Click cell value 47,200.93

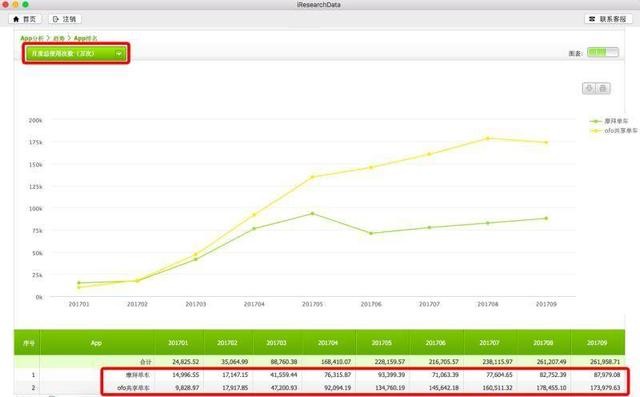pos(284,388)
